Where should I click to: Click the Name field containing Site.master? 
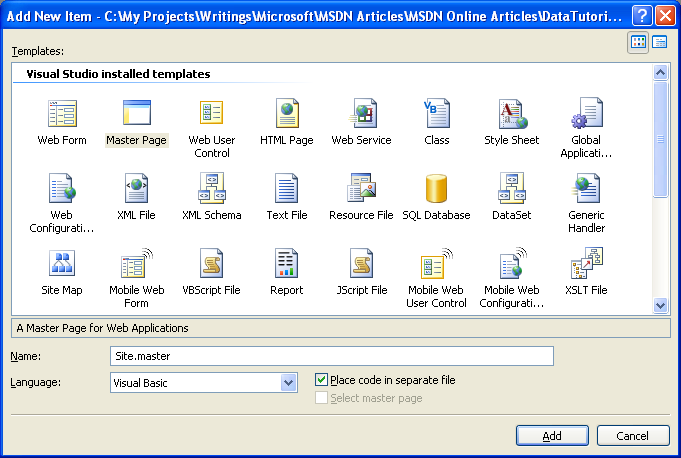[331, 356]
